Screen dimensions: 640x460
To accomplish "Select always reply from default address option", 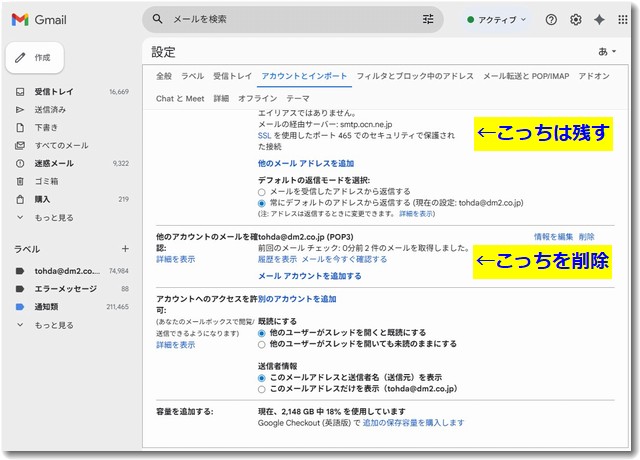I will 262,202.
